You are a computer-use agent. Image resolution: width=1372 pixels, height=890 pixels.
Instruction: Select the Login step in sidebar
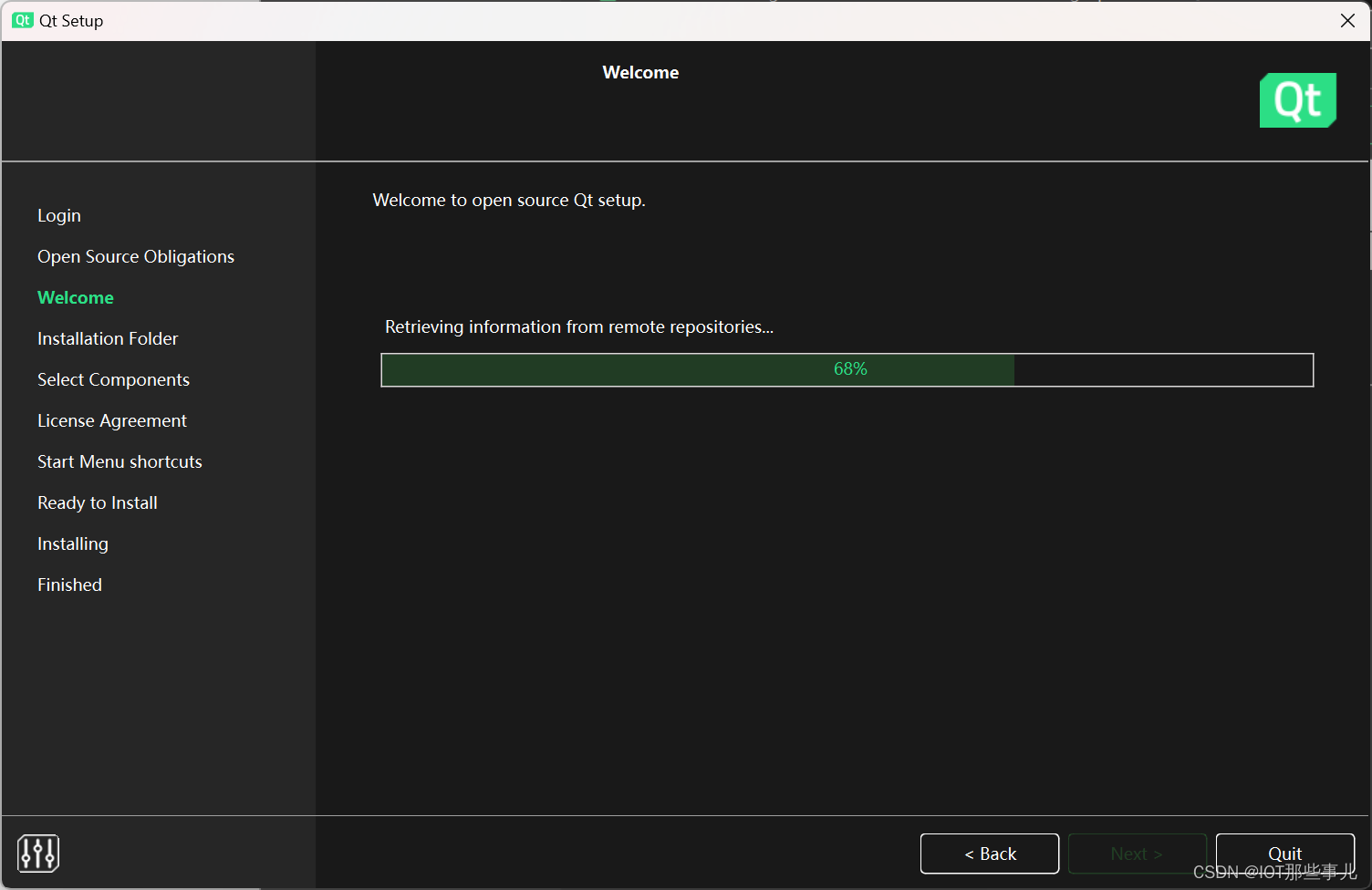(59, 215)
